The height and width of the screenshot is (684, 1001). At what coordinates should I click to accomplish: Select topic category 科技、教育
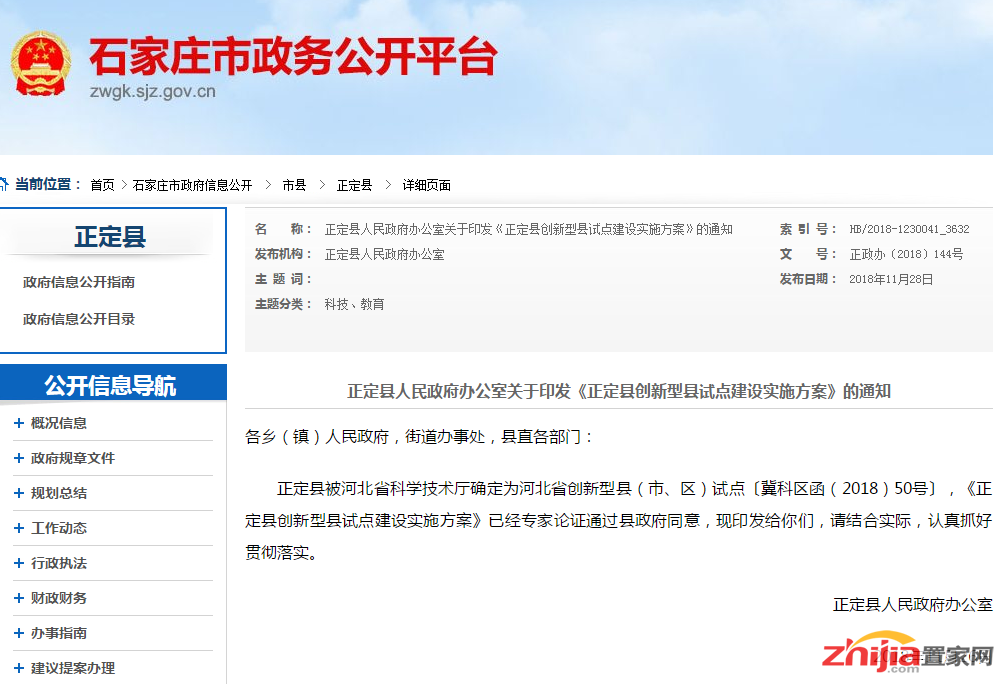(354, 304)
